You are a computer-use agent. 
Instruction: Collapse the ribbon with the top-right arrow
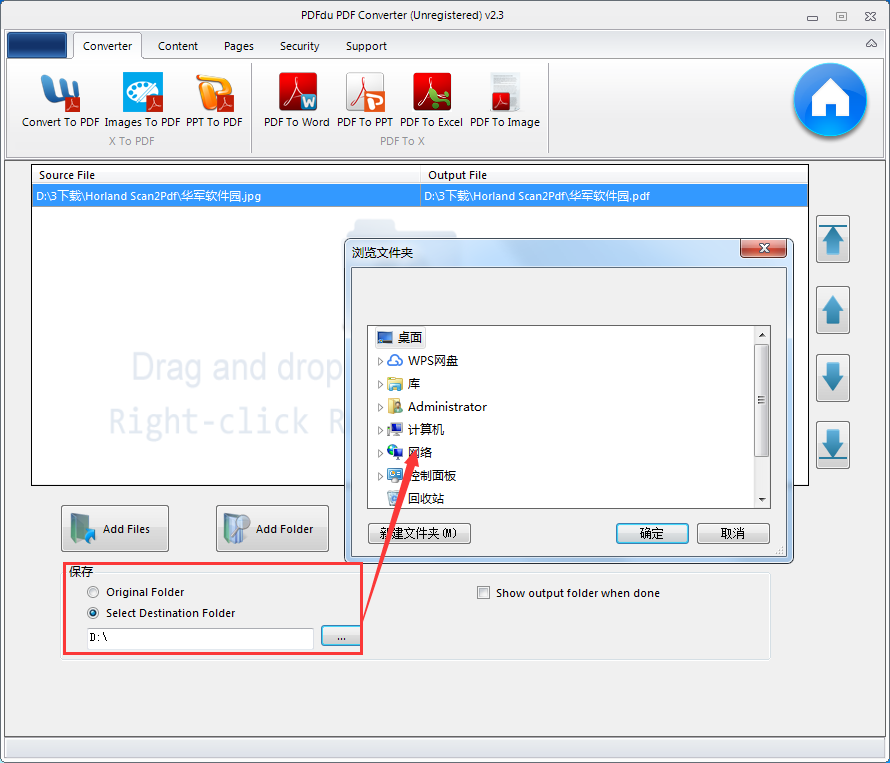coord(871,44)
